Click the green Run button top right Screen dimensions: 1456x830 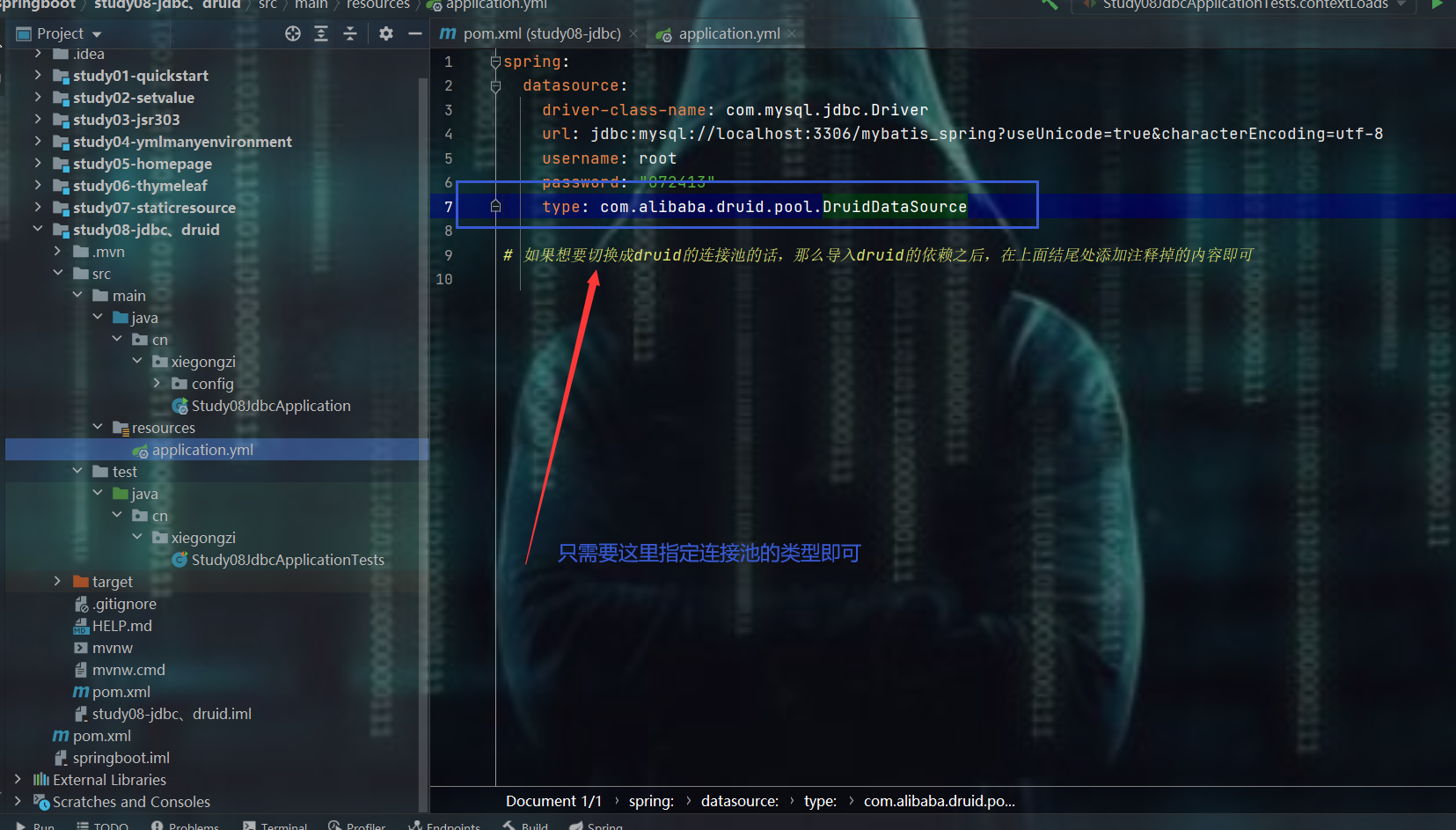(1437, 4)
